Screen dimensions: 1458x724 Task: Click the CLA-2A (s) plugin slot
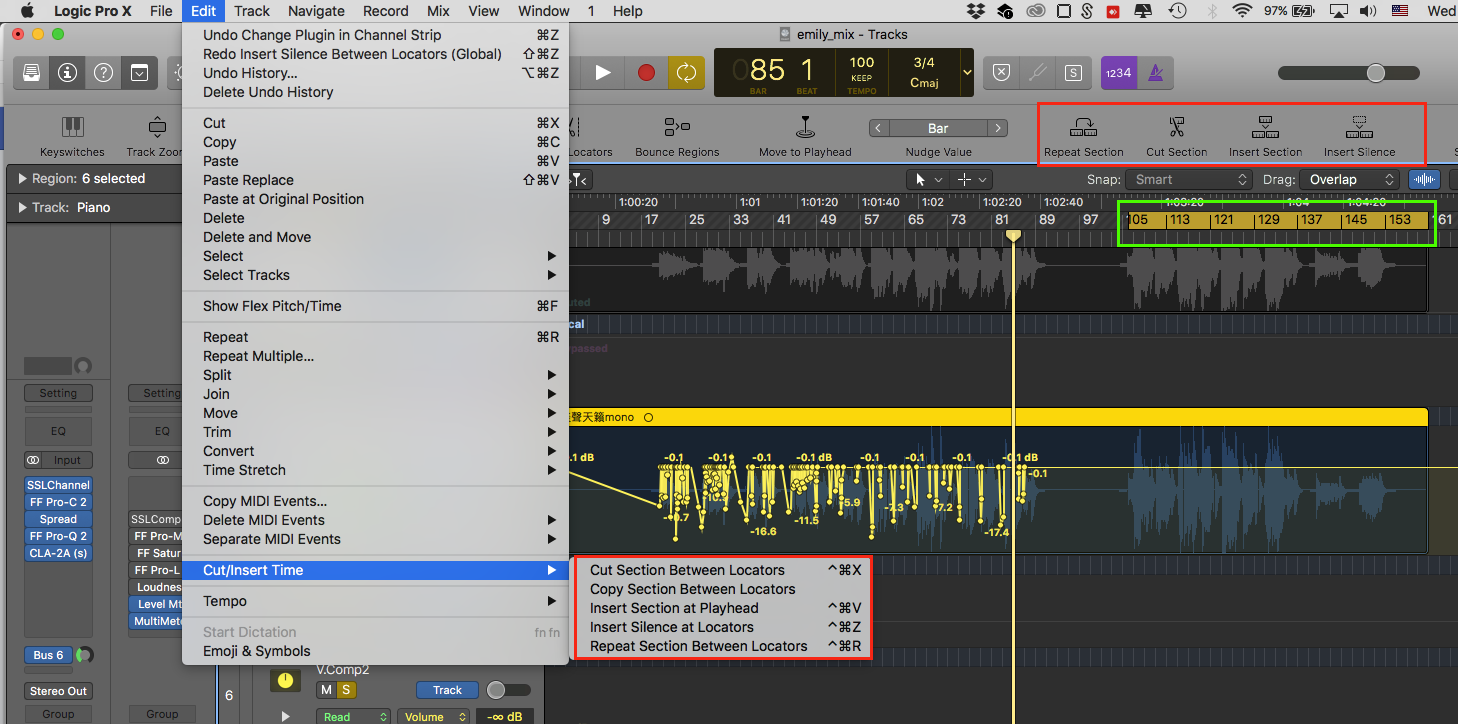click(x=58, y=553)
